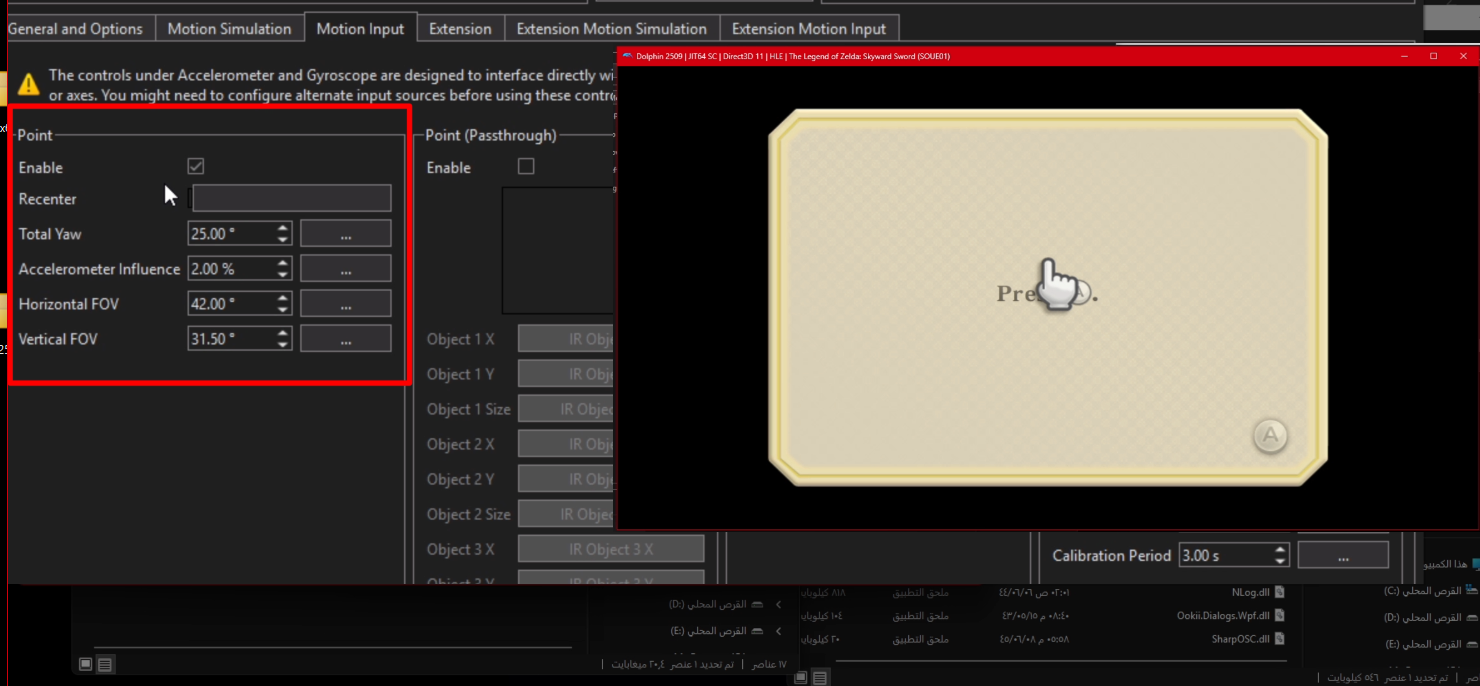Expand the local disk (D:) chevron in left Explorer
The width and height of the screenshot is (1480, 686).
[779, 605]
